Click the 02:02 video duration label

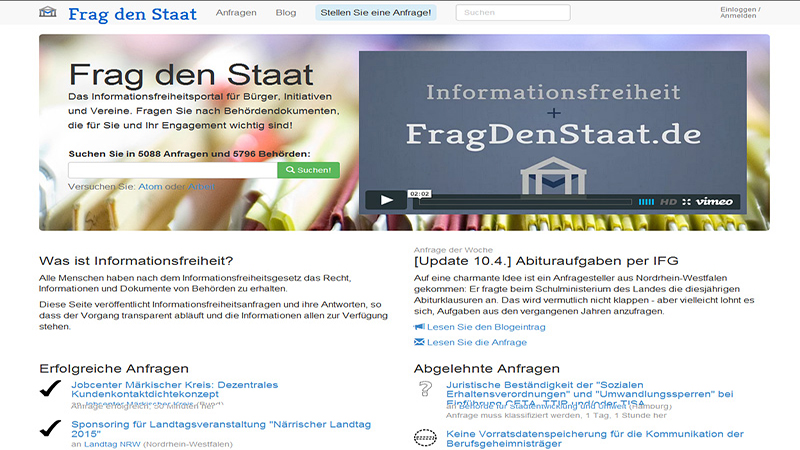[419, 194]
